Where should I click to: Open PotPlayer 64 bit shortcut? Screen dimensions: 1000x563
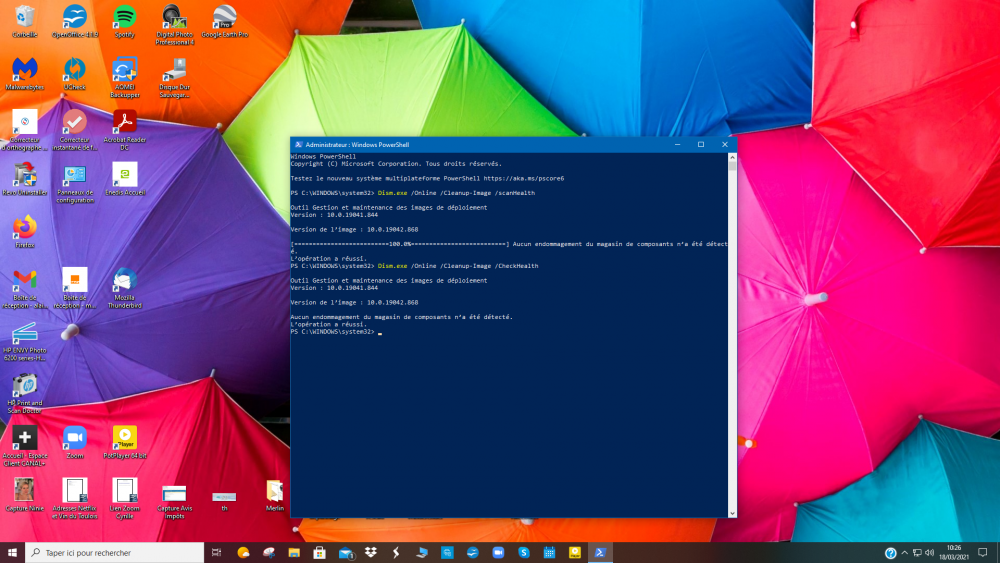point(124,438)
